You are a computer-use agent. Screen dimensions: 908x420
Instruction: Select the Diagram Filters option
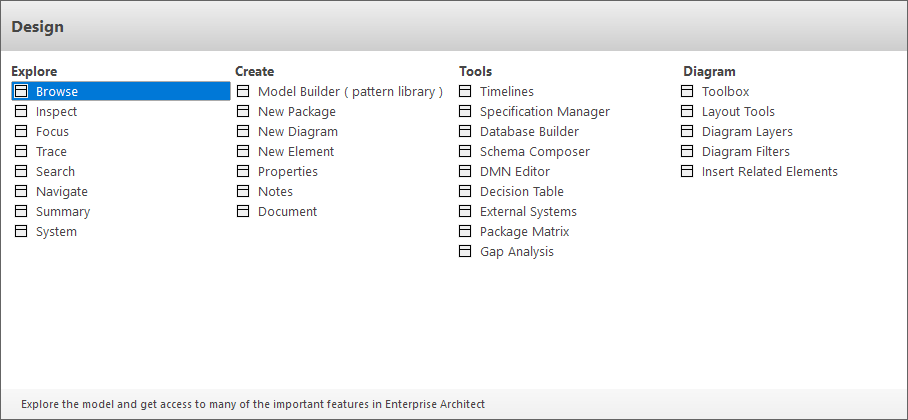point(745,151)
